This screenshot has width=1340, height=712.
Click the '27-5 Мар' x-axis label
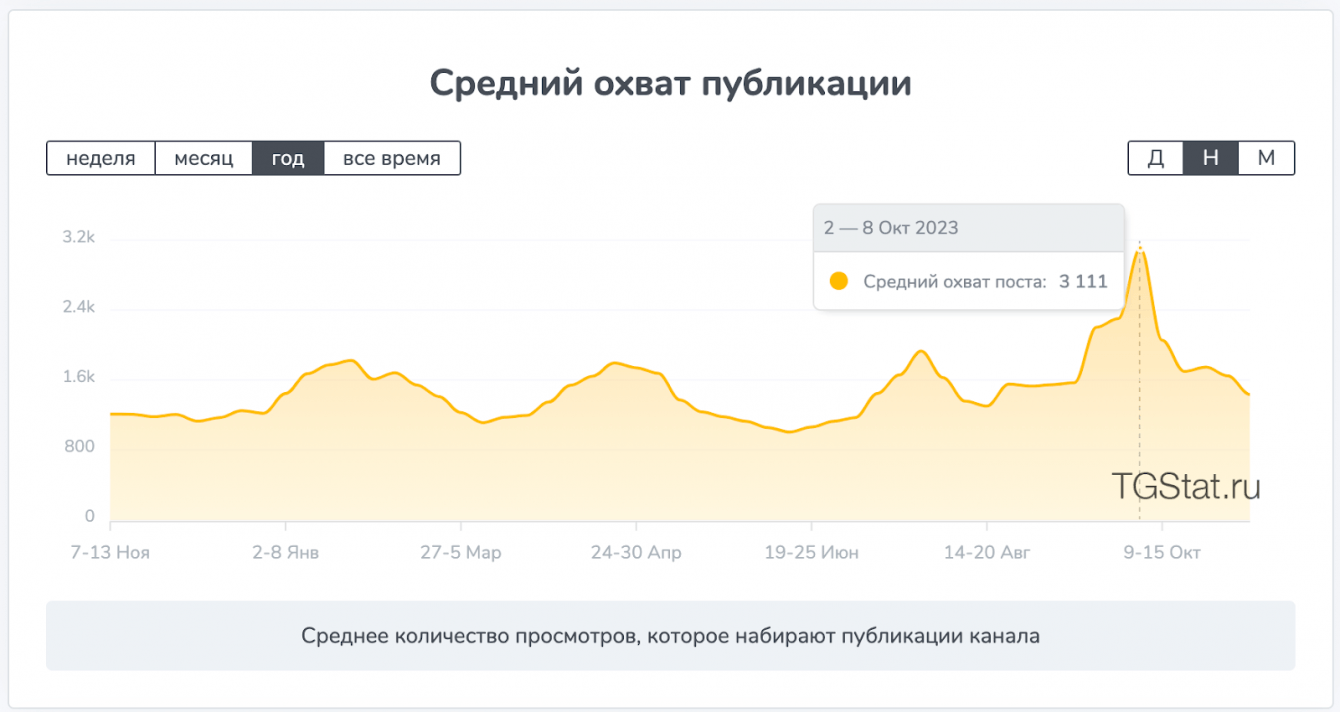[x=461, y=552]
